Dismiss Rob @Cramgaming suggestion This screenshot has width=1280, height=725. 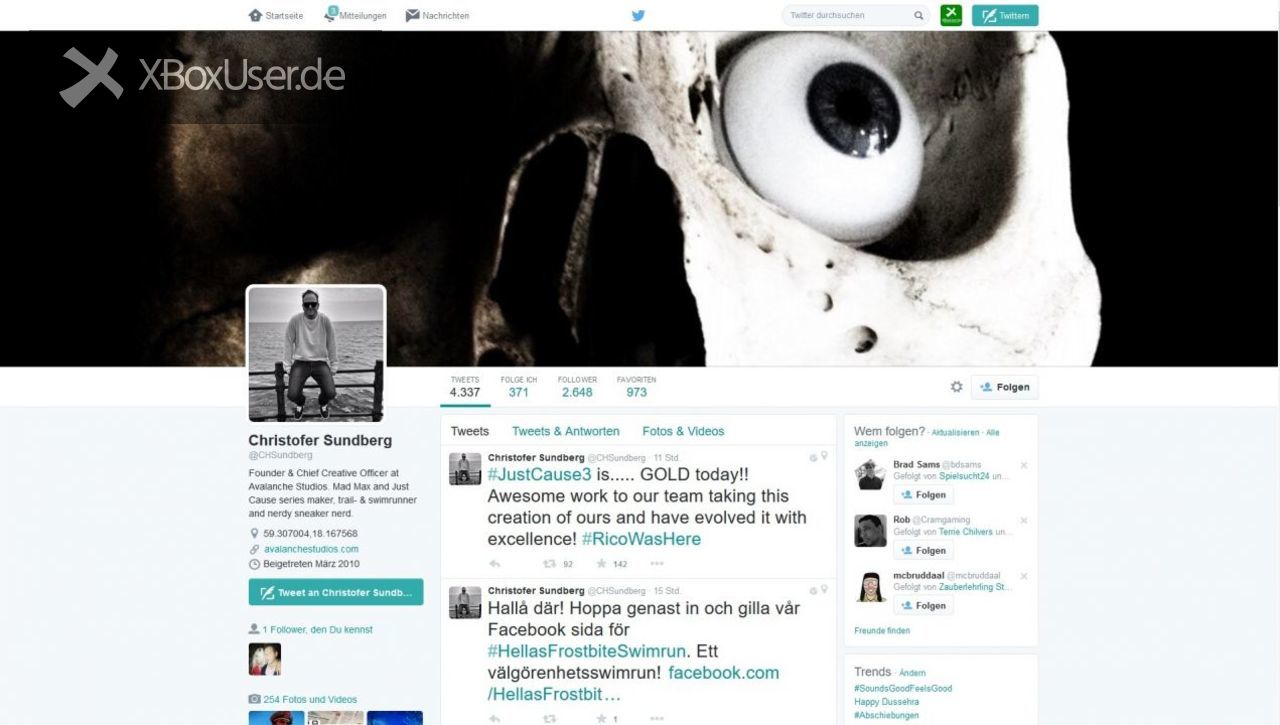tap(1024, 520)
